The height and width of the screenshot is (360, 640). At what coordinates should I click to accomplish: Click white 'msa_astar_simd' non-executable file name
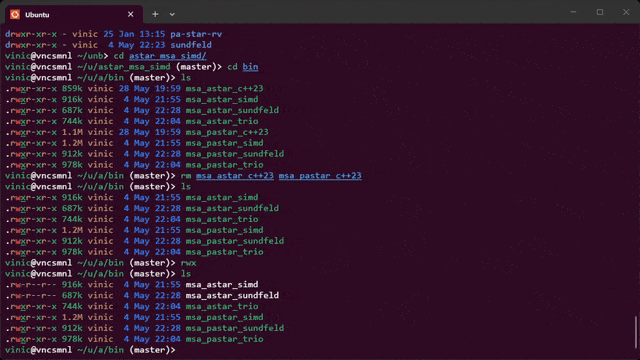222,284
